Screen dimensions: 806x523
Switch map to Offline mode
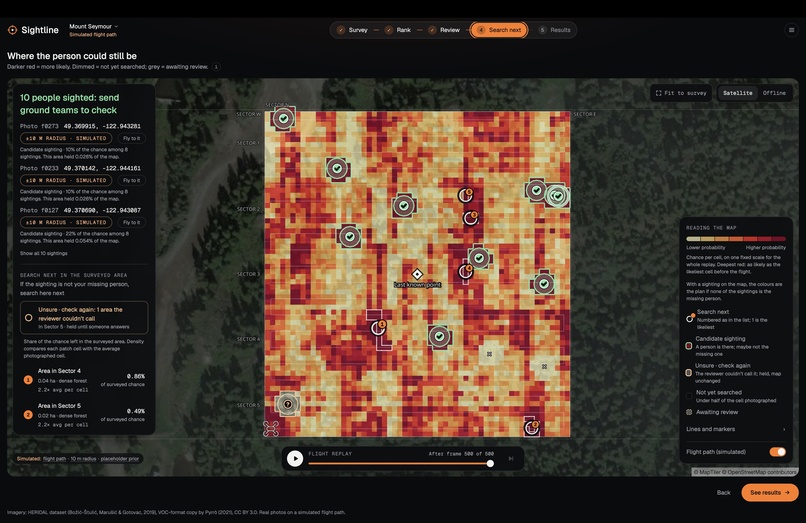[x=774, y=93]
